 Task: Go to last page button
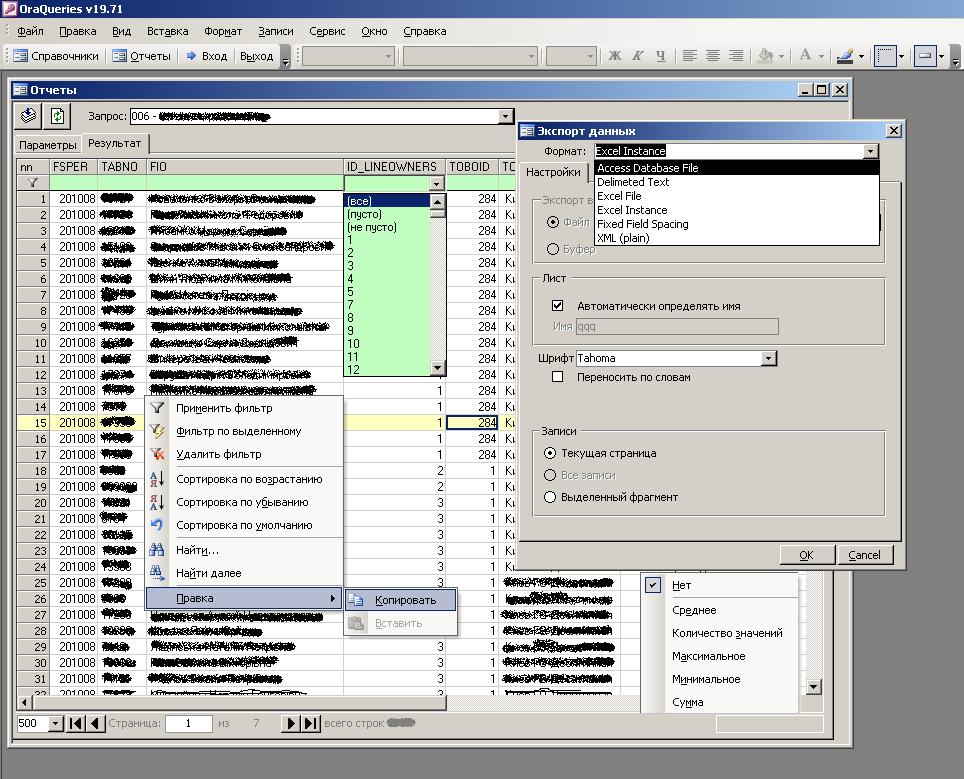tap(310, 723)
